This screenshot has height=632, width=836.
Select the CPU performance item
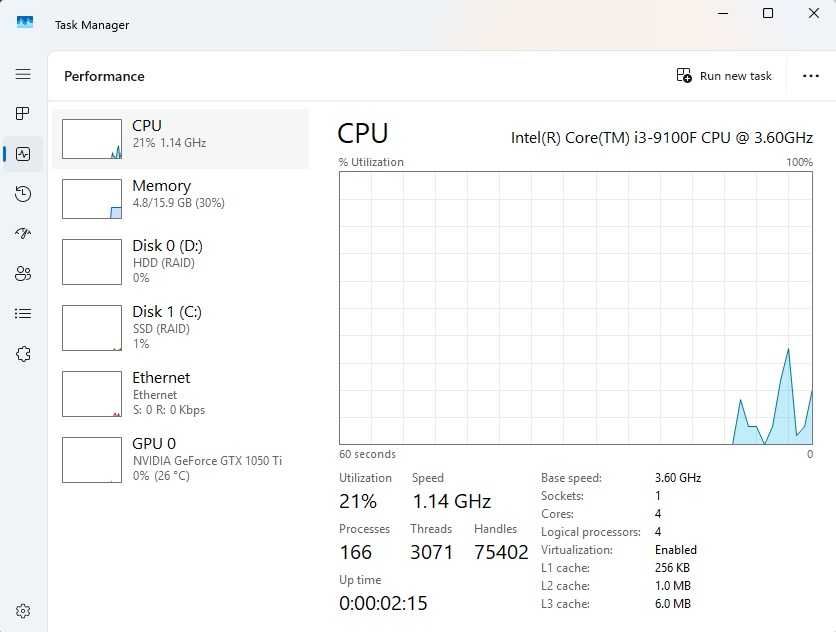point(180,138)
